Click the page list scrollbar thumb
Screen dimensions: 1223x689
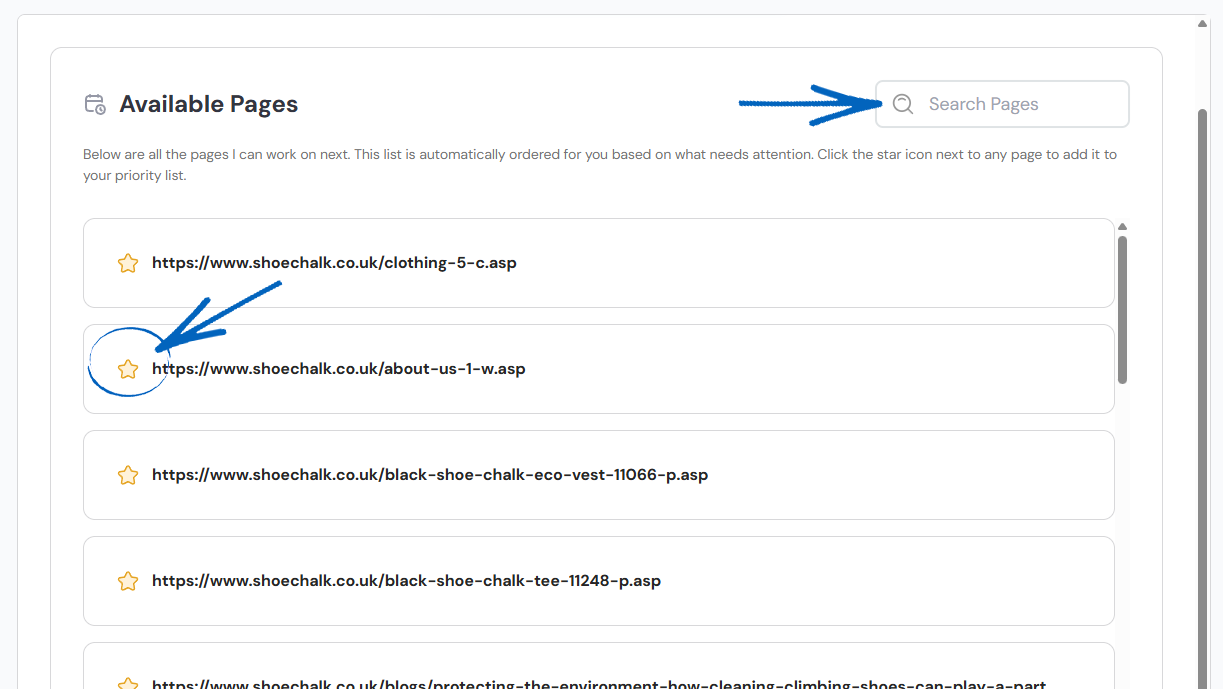tap(1122, 309)
